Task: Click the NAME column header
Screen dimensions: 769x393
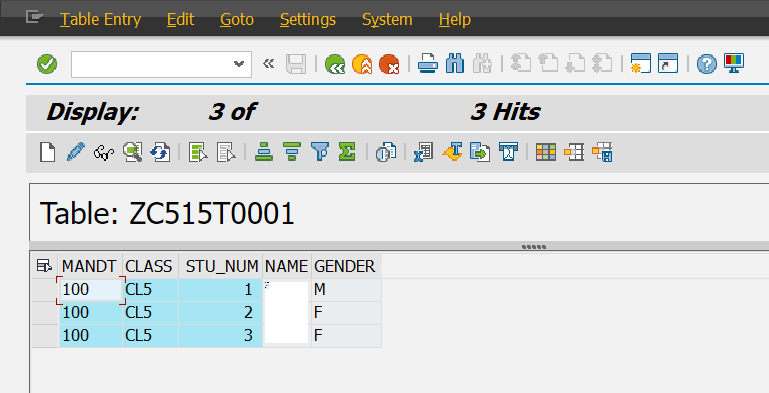Action: 286,266
